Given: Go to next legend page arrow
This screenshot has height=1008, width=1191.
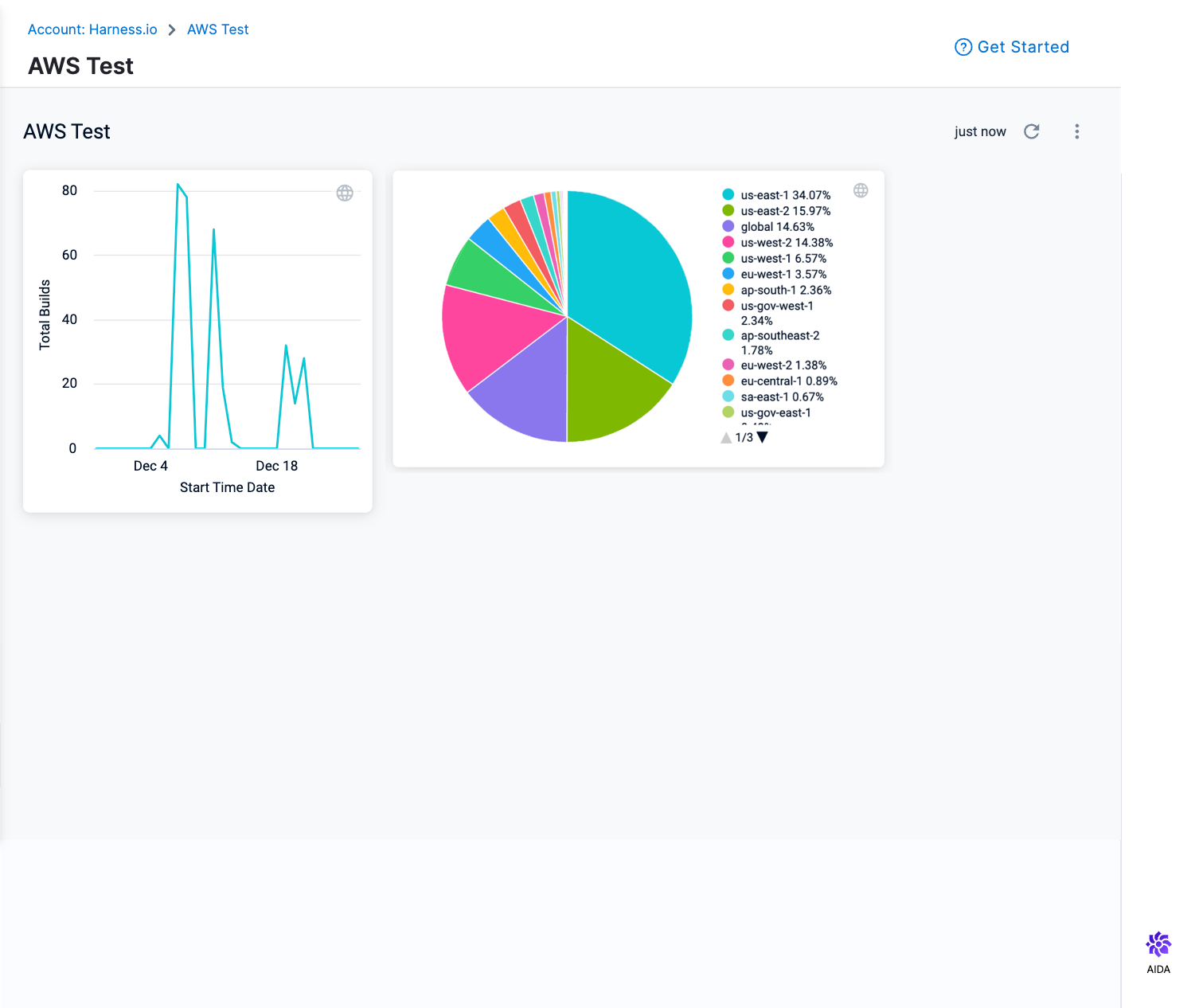Looking at the screenshot, I should (x=763, y=437).
